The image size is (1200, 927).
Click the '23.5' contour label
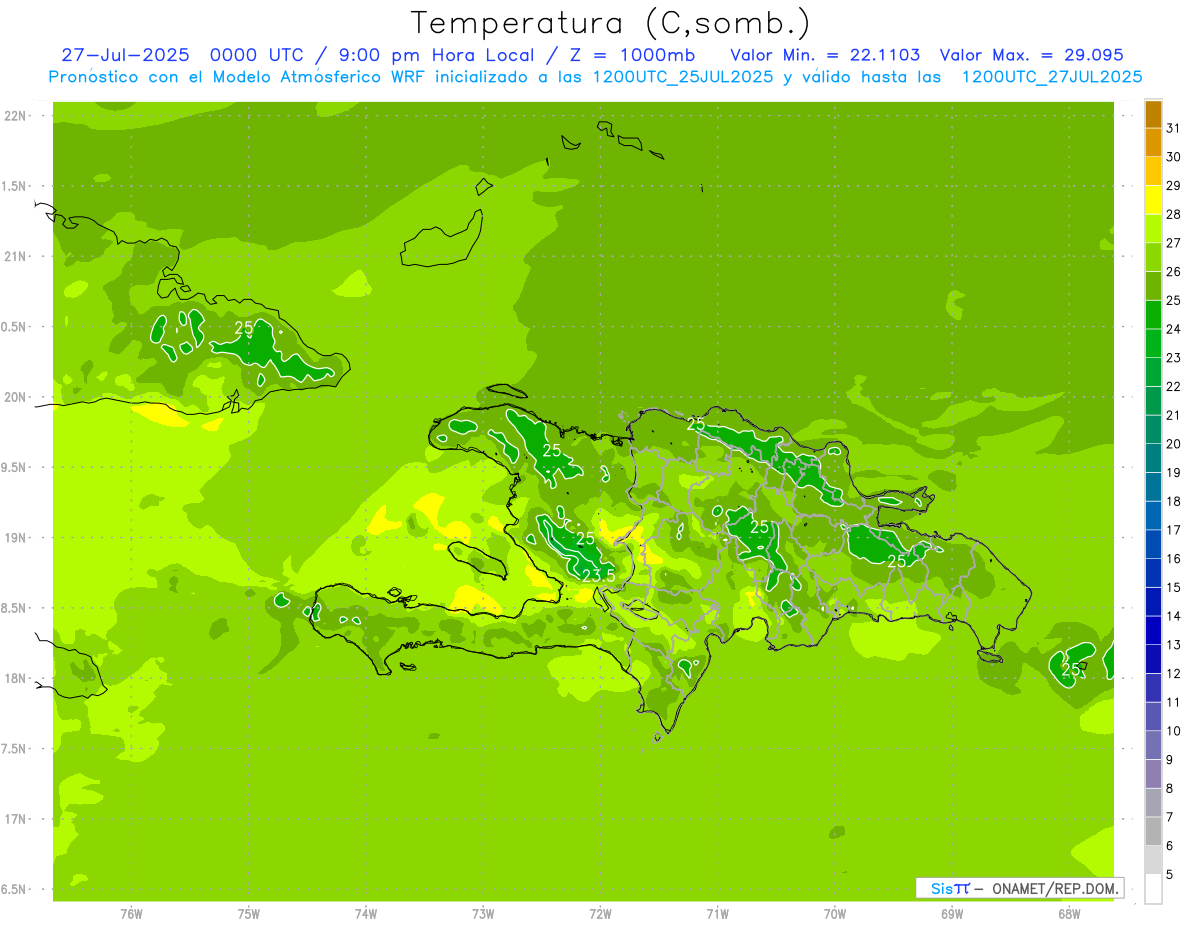pos(598,575)
